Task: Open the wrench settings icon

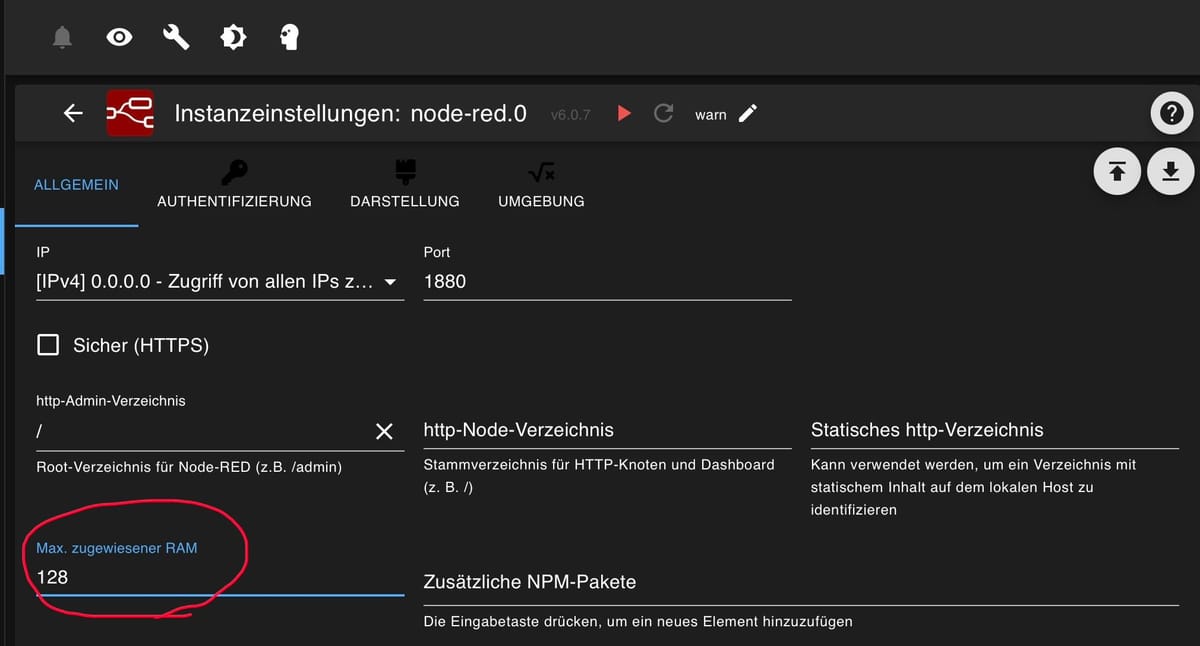Action: point(176,38)
